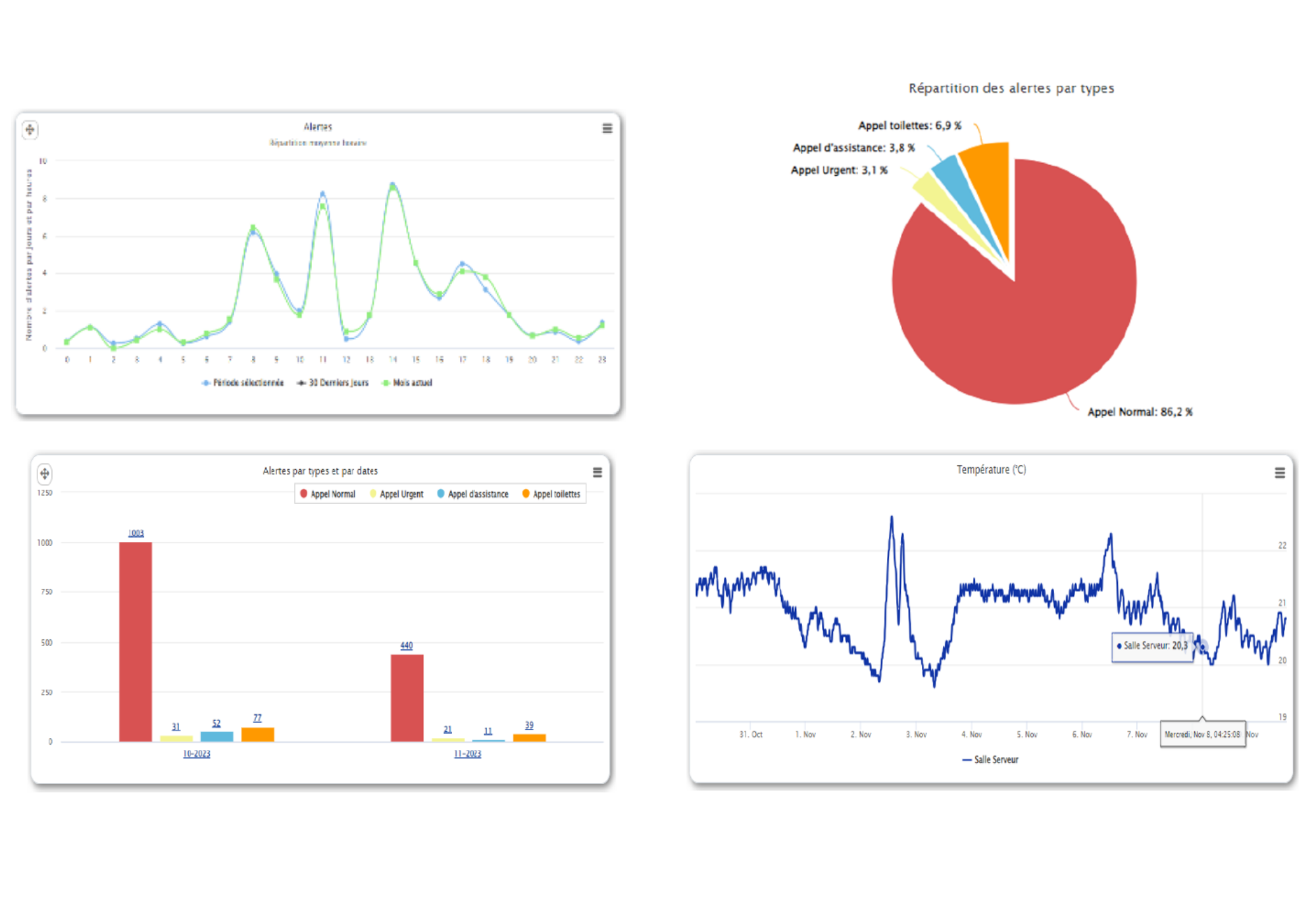Click the 10-2023 axis link
The image size is (1316, 921).
click(x=197, y=754)
